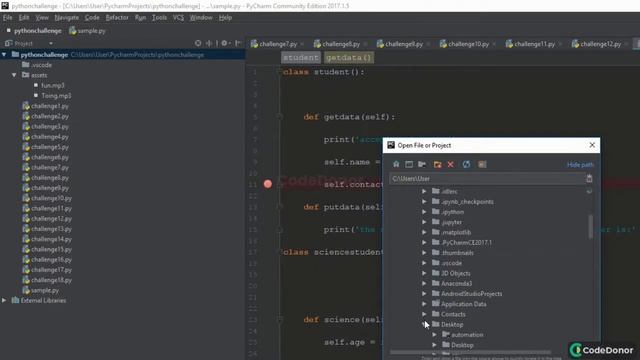The image size is (640, 360).
Task: Switch to challenge7.py editor tab
Action: 278,44
